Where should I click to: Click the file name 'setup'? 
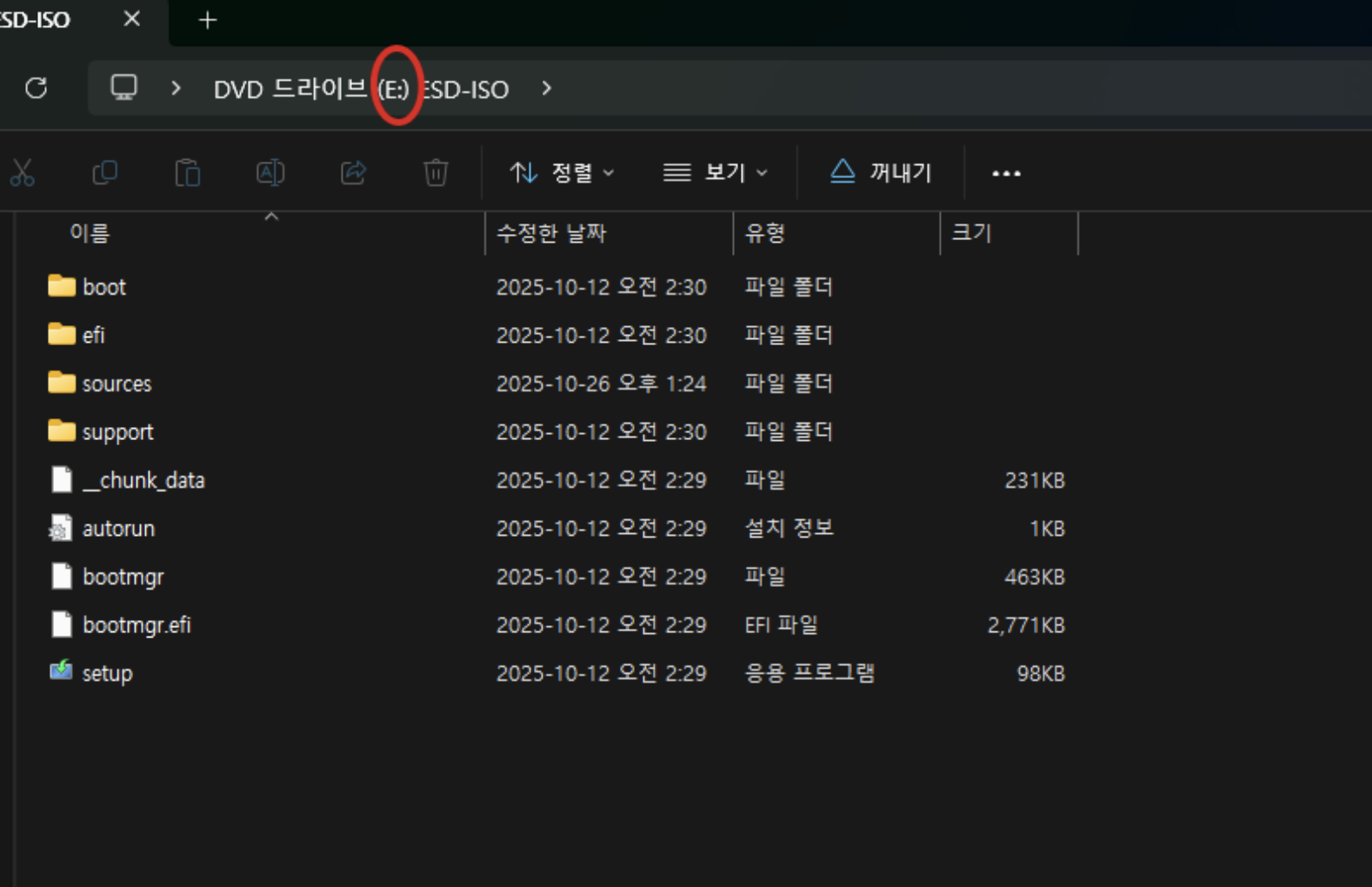[107, 674]
